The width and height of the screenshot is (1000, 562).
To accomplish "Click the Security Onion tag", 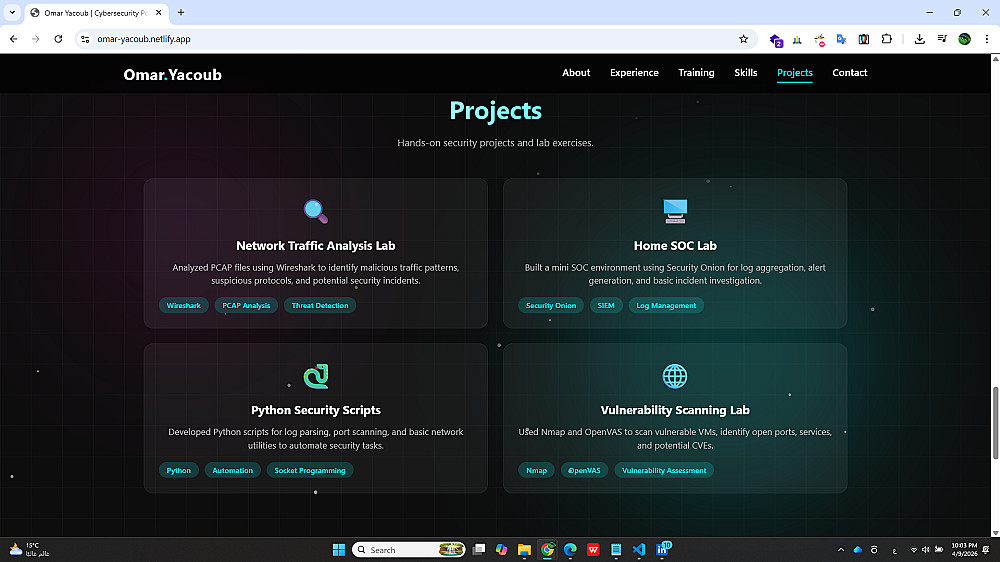I will click(x=551, y=306).
